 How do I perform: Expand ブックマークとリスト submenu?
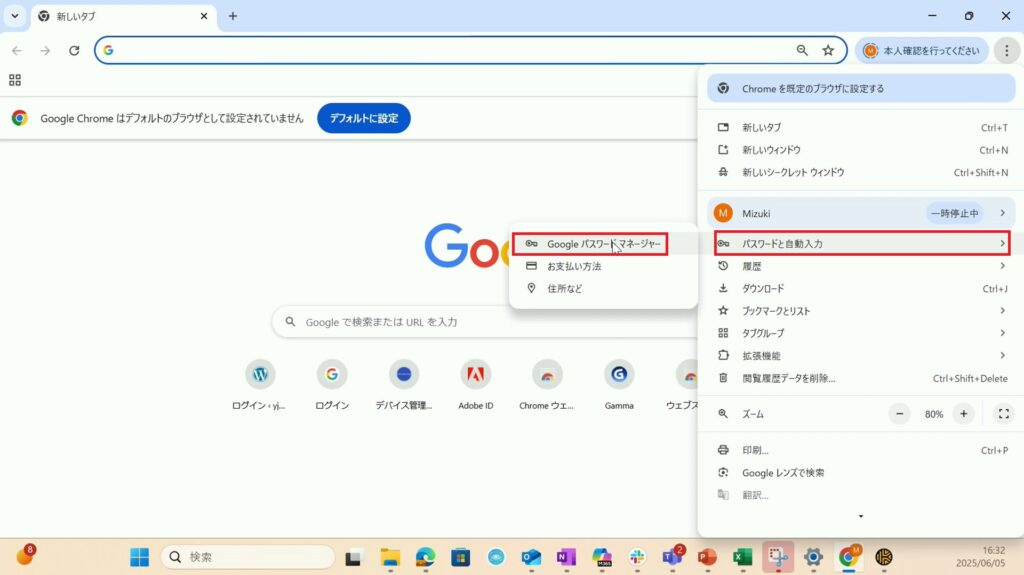861,311
